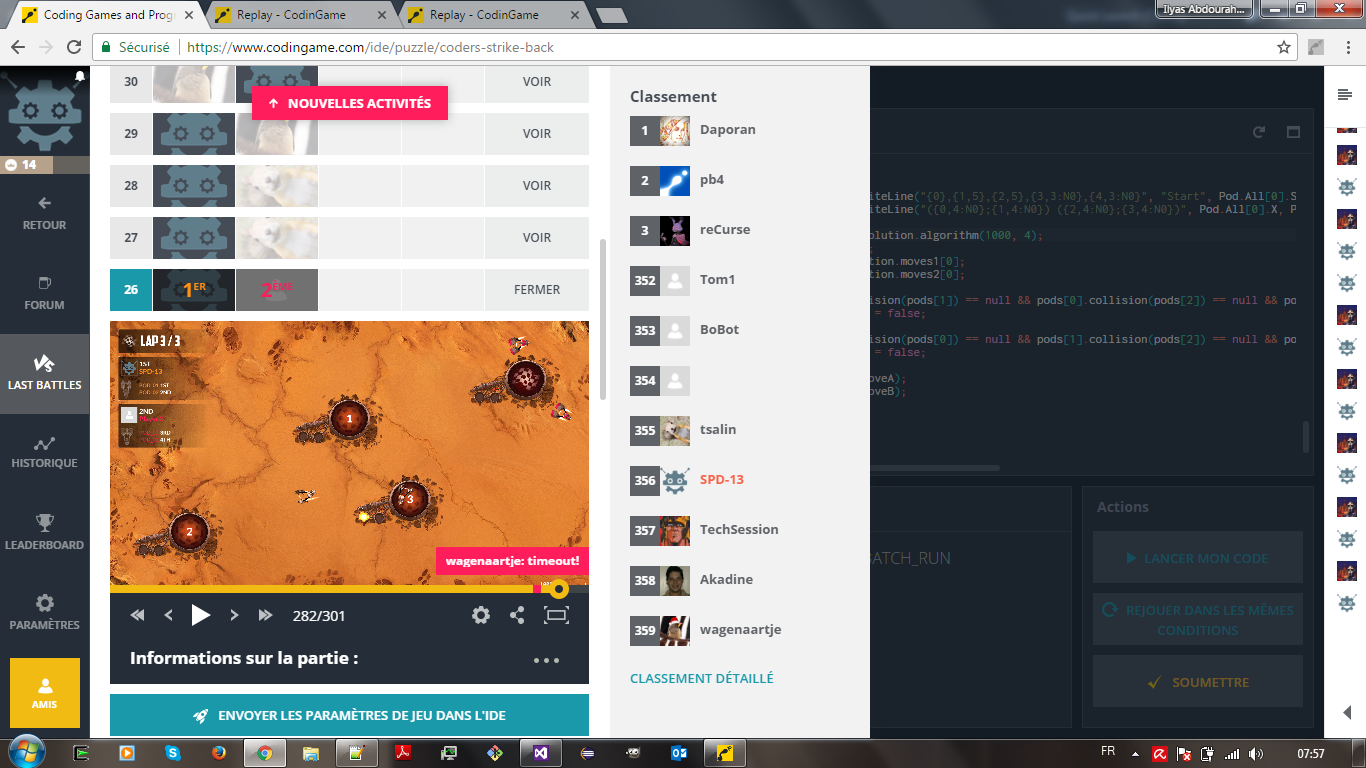
Task: Click VOIR for battle 28
Action: (x=537, y=186)
